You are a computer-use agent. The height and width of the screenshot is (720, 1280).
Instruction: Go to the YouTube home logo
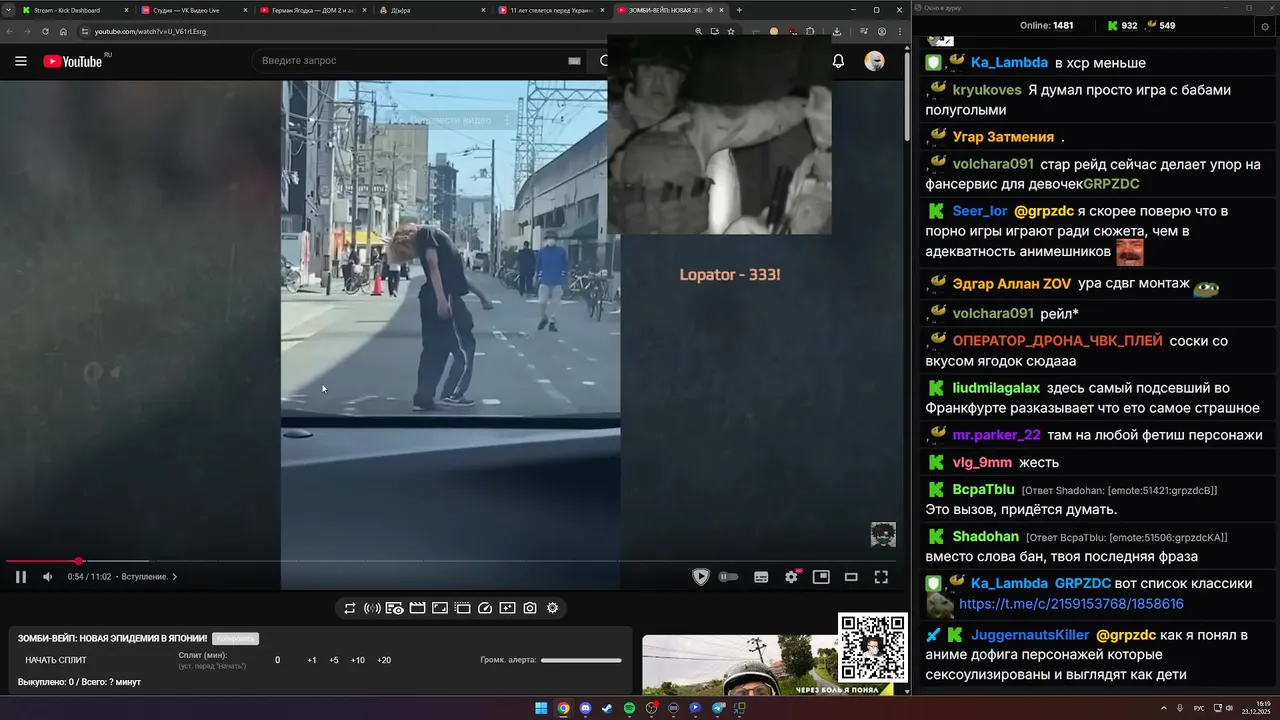point(73,61)
